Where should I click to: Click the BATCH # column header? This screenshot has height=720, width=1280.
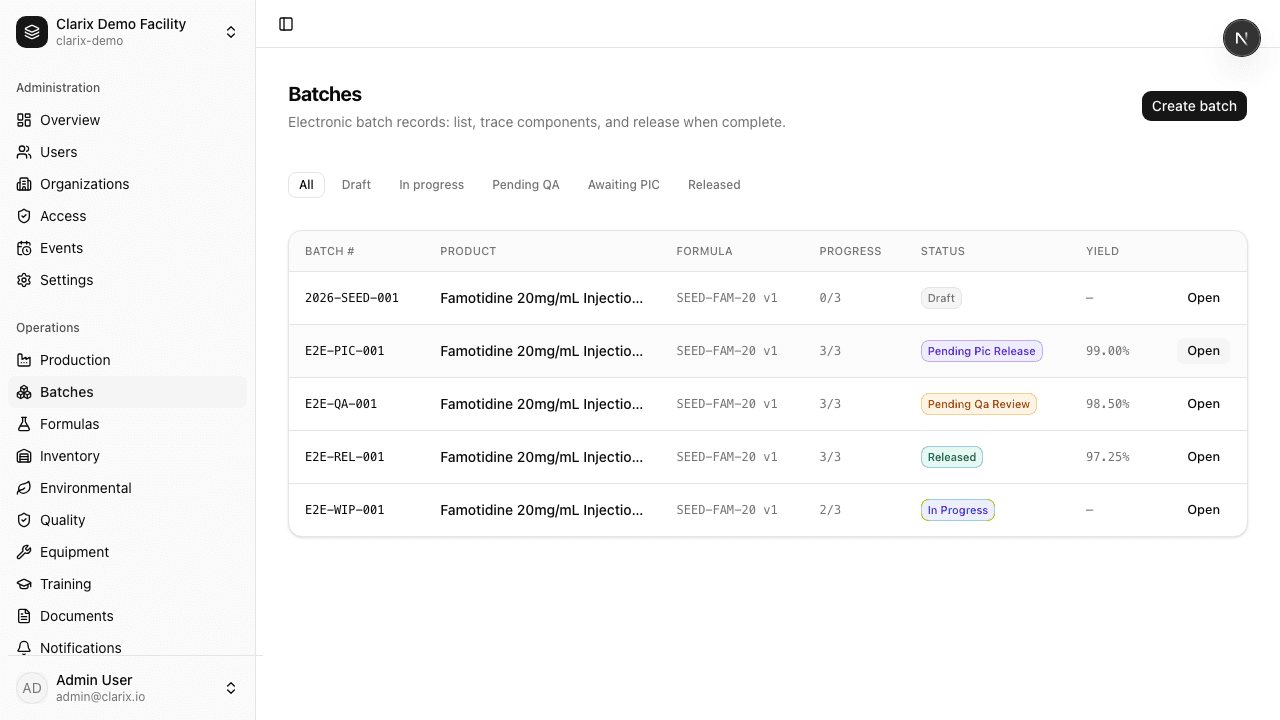pyautogui.click(x=330, y=251)
